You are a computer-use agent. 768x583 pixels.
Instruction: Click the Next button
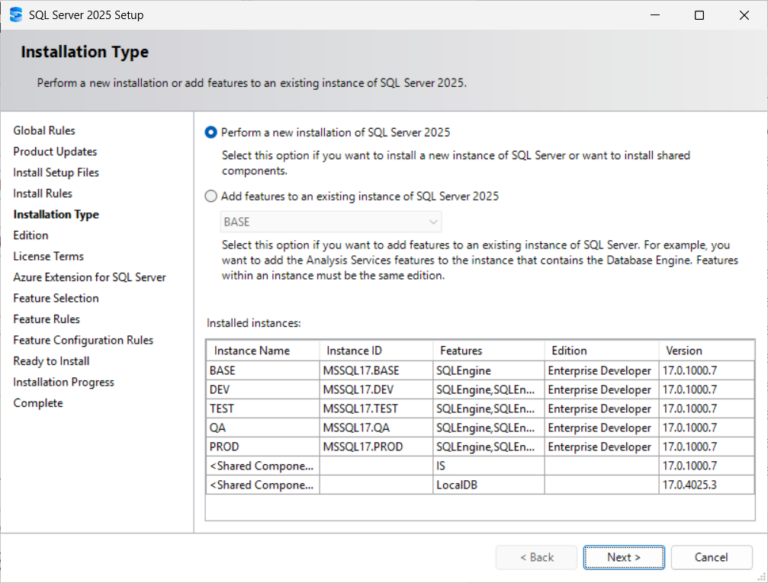point(624,558)
